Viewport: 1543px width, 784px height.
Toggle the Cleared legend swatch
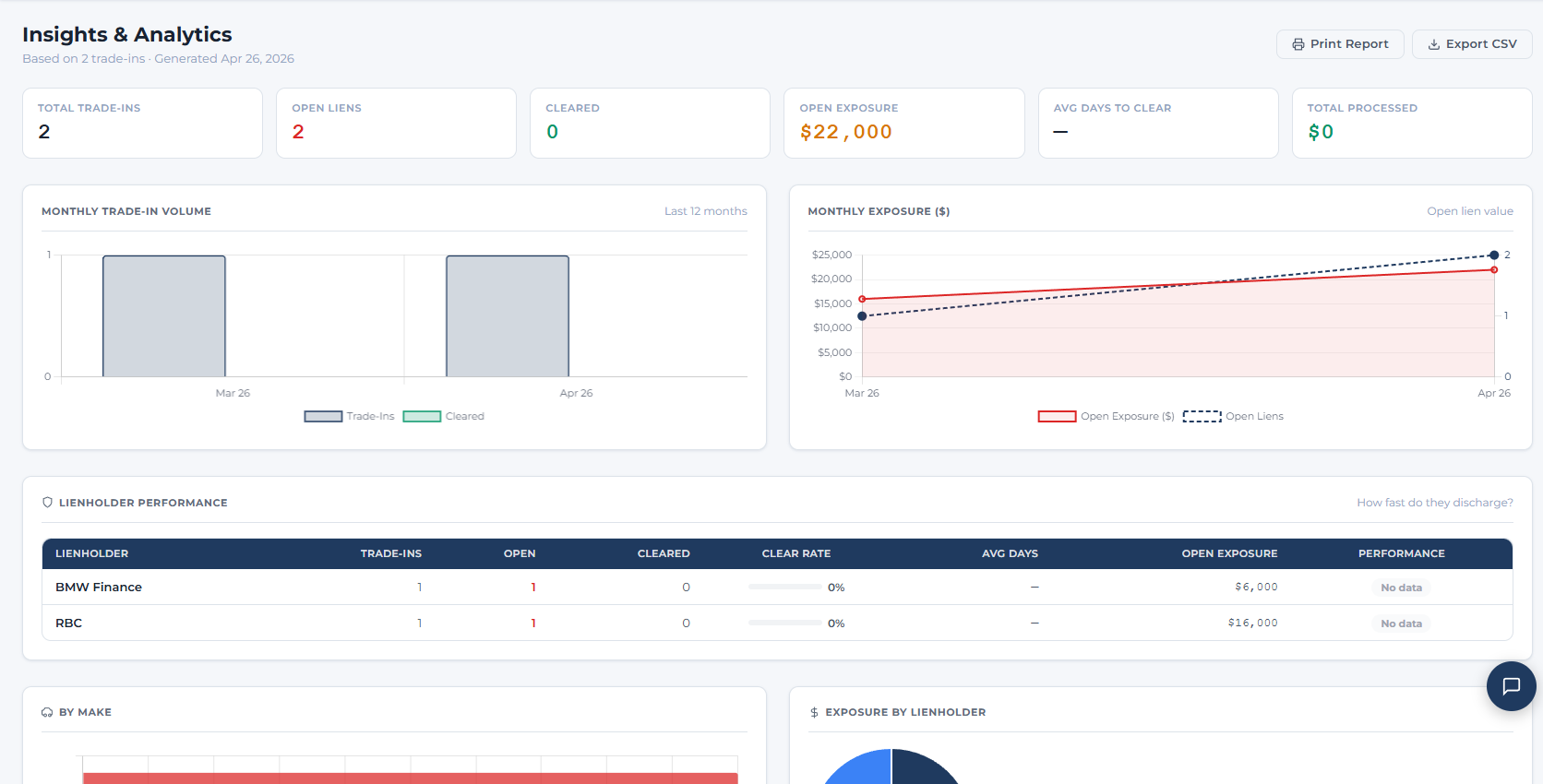(422, 417)
